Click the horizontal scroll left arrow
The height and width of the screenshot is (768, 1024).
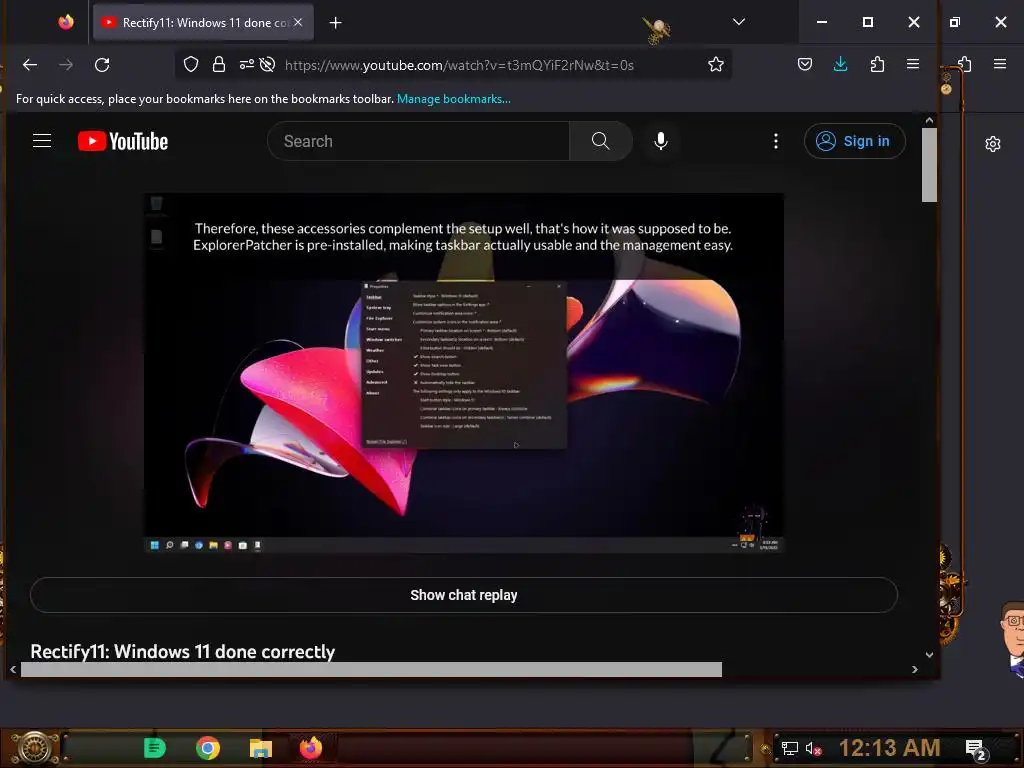coord(13,669)
